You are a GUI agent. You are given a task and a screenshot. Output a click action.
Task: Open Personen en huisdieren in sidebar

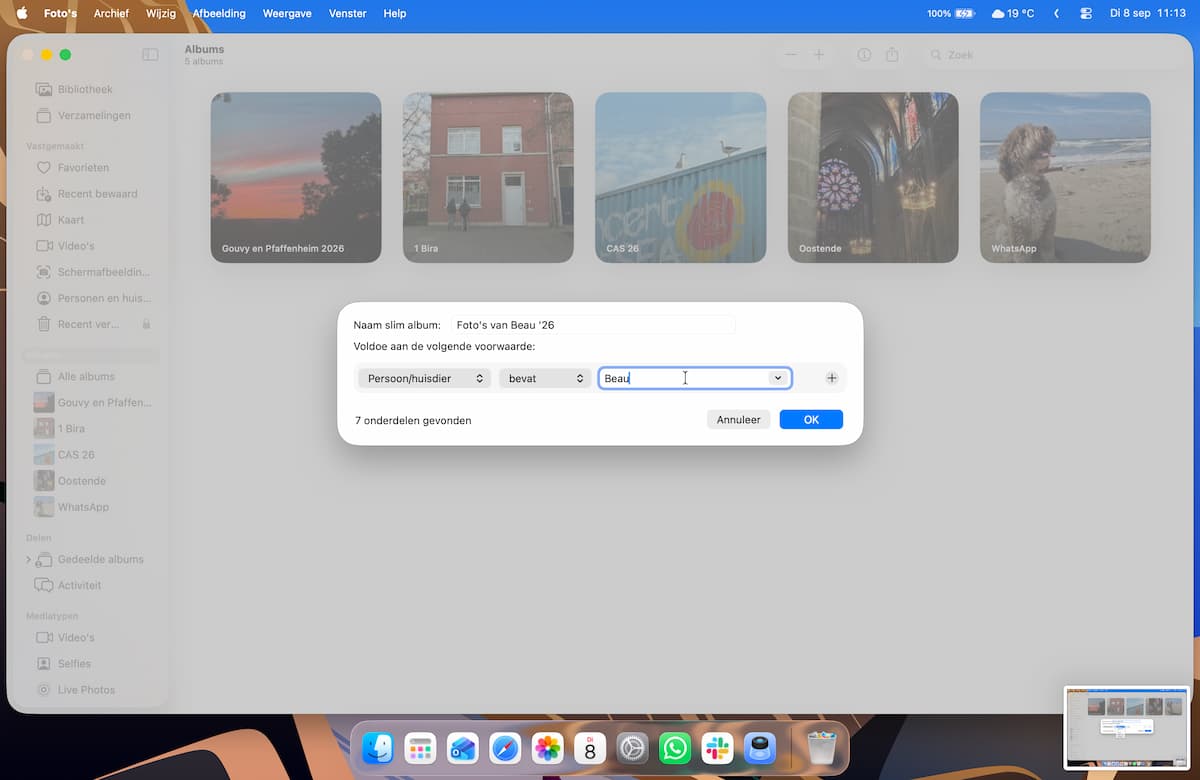(93, 298)
